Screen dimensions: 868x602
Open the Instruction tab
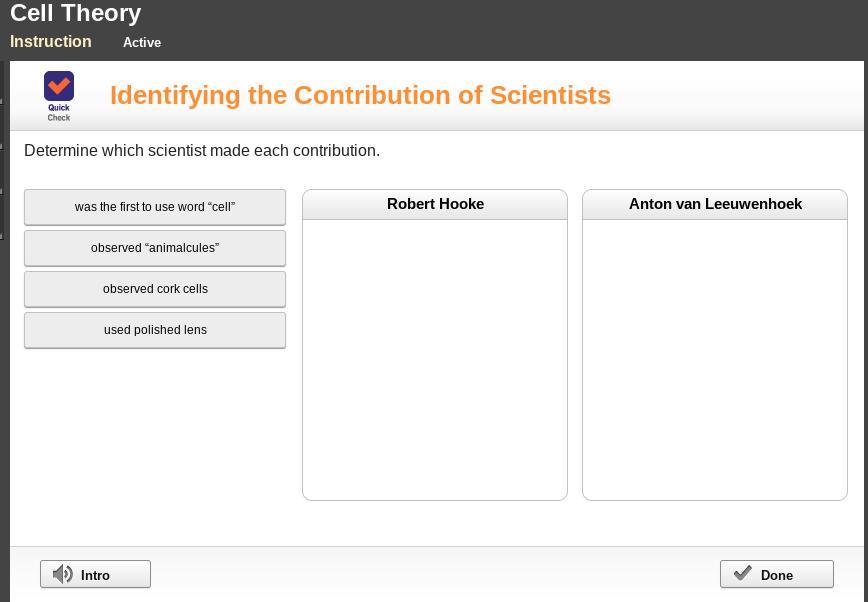coord(51,42)
